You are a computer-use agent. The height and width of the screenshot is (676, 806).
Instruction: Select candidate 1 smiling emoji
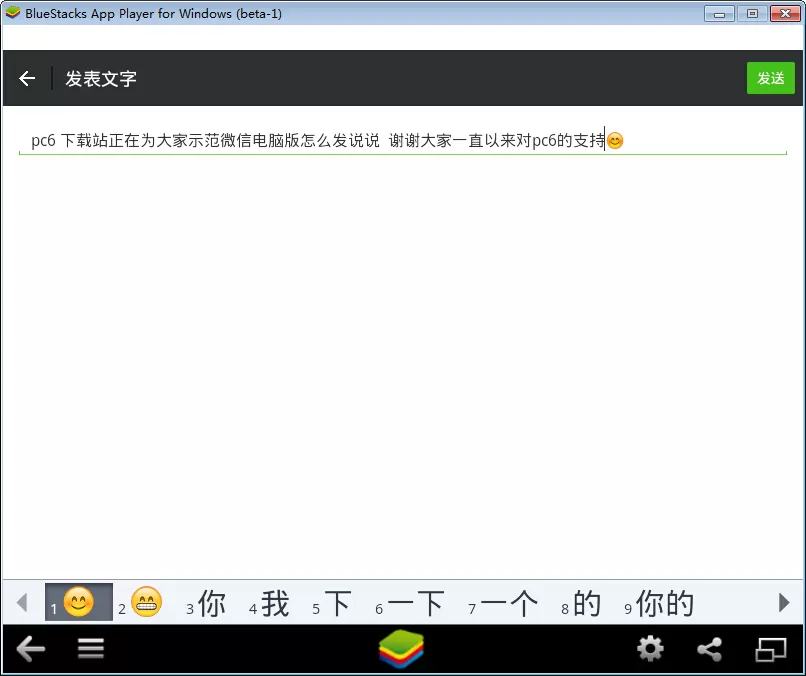tap(79, 602)
